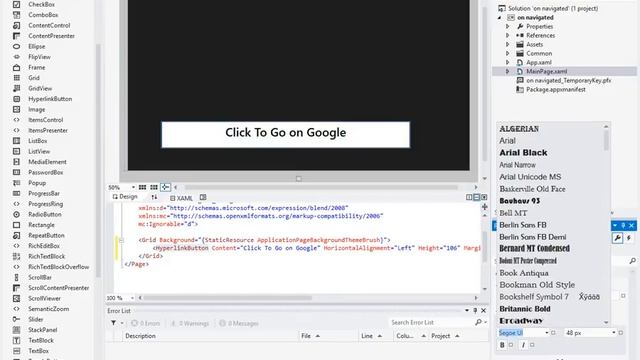Expand the Assets folder node

tap(508, 44)
